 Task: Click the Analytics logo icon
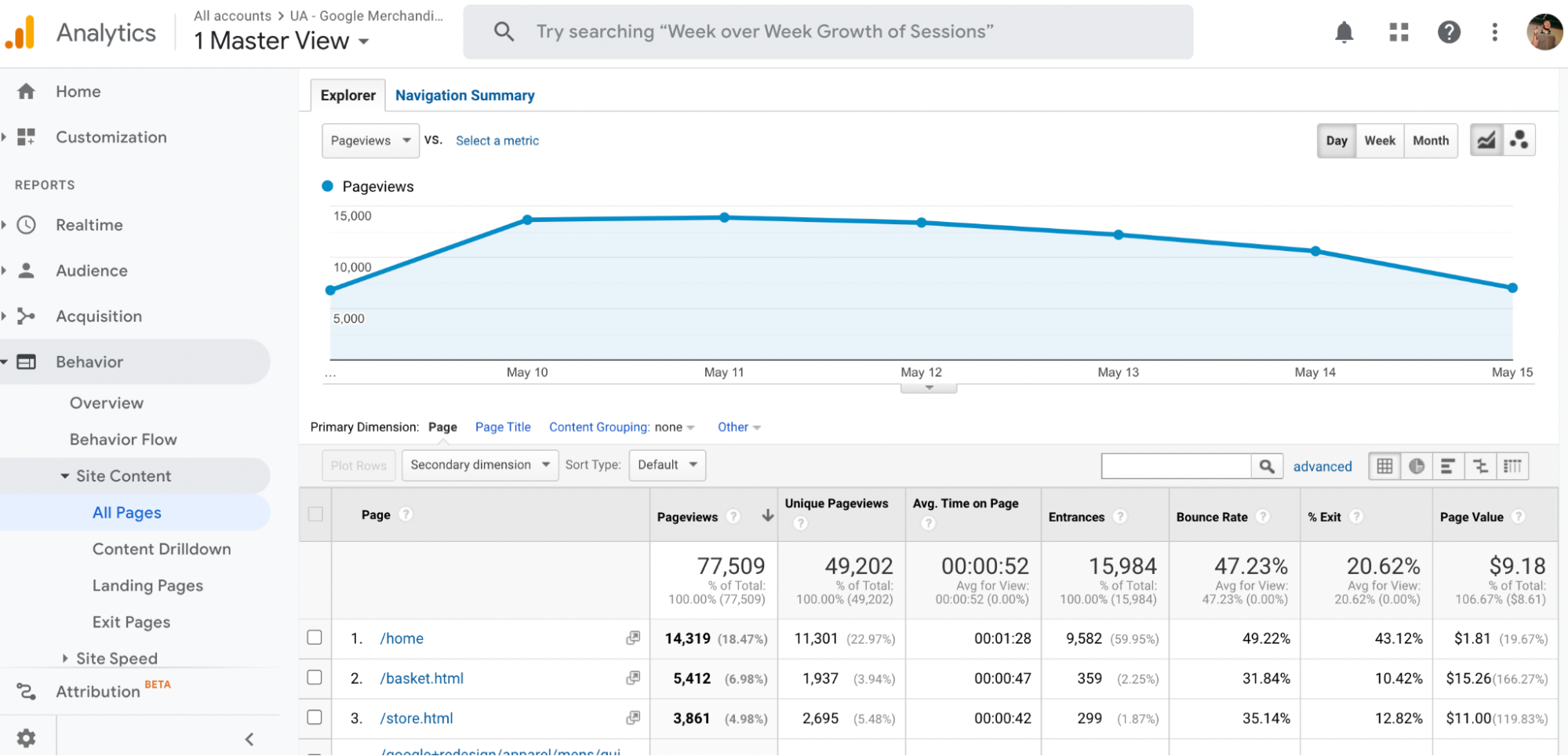tap(20, 32)
